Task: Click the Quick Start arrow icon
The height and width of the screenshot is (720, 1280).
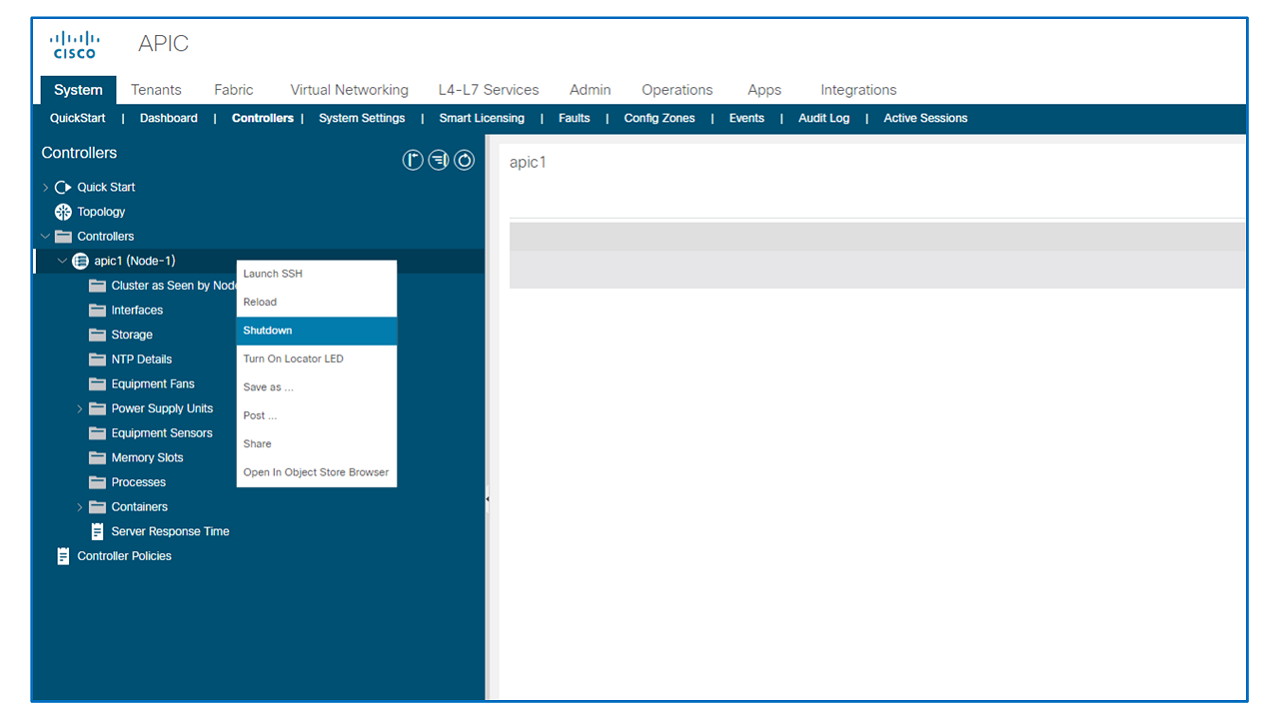Action: (x=64, y=187)
